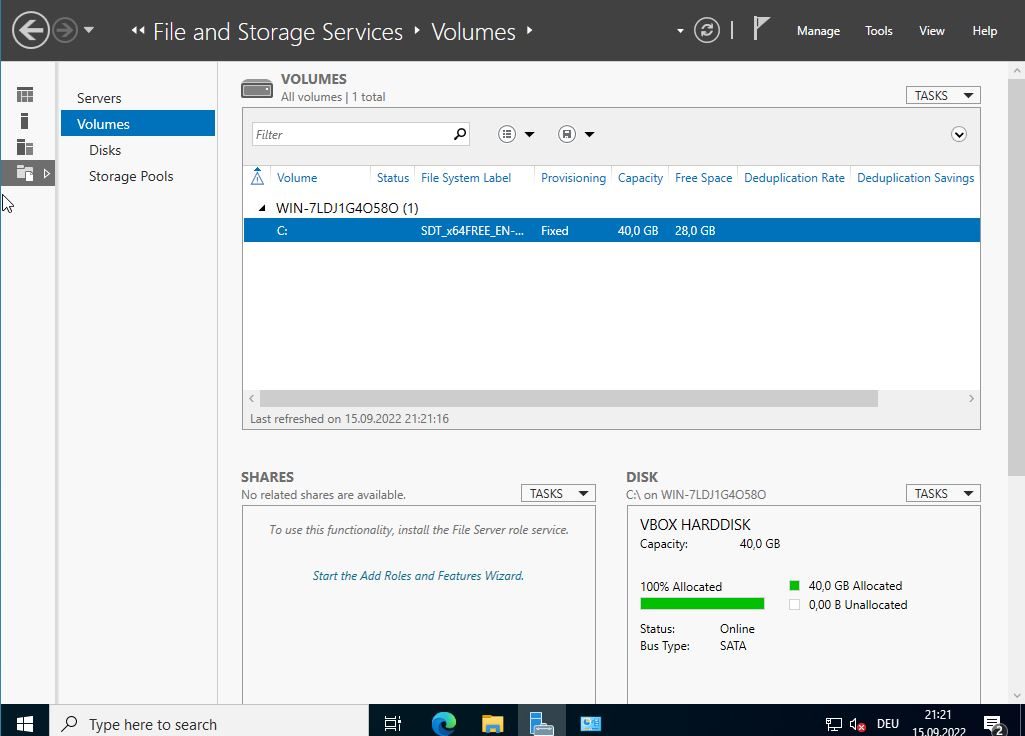
Task: Open the Task View taskbar button
Action: pos(393,723)
